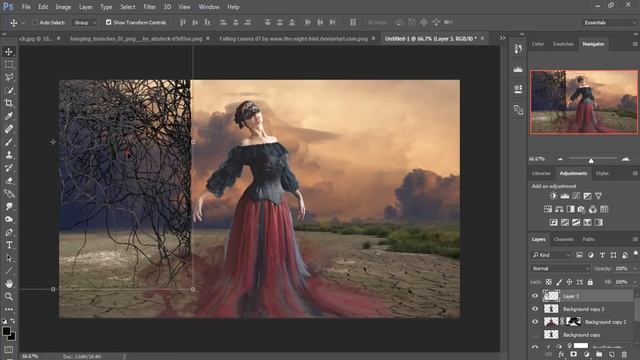The image size is (640, 360).
Task: Add a Brightness/Contrast adjustment
Action: tap(553, 196)
